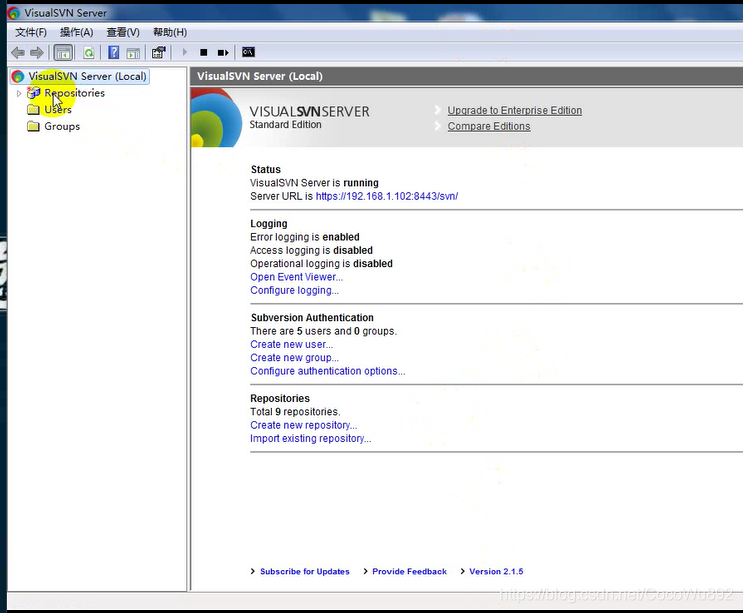Open the 帮助(H) menu
The height and width of the screenshot is (613, 743).
click(x=170, y=32)
